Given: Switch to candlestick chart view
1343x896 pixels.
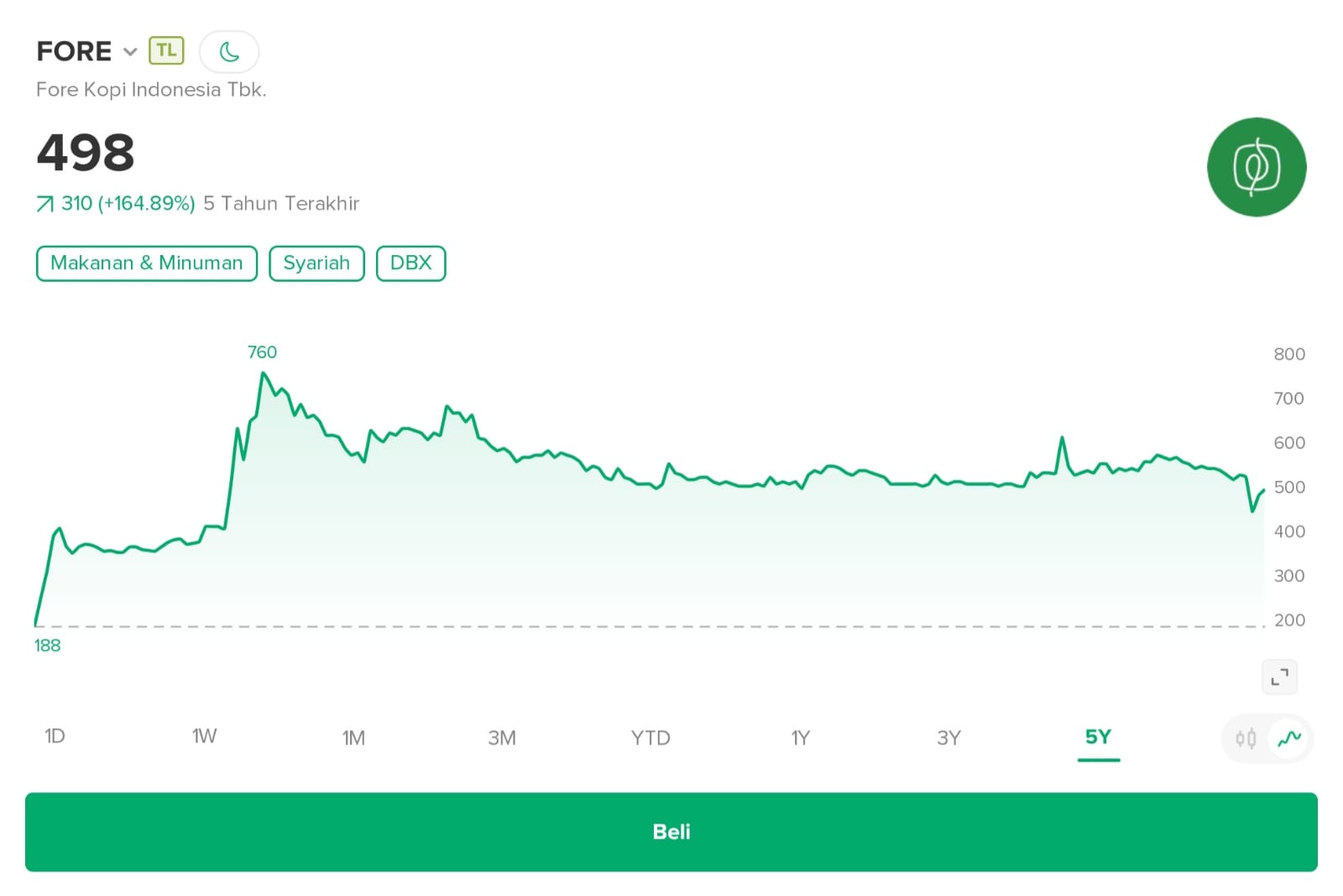Looking at the screenshot, I should pyautogui.click(x=1246, y=739).
